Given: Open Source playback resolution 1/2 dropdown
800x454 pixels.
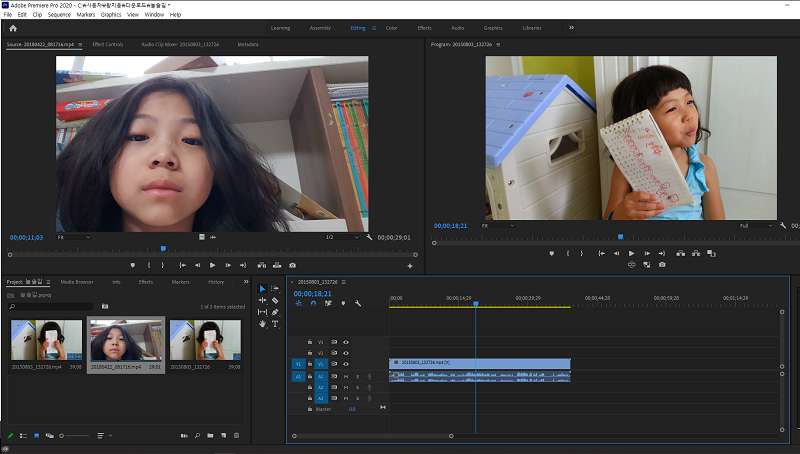Looking at the screenshot, I should click(342, 237).
